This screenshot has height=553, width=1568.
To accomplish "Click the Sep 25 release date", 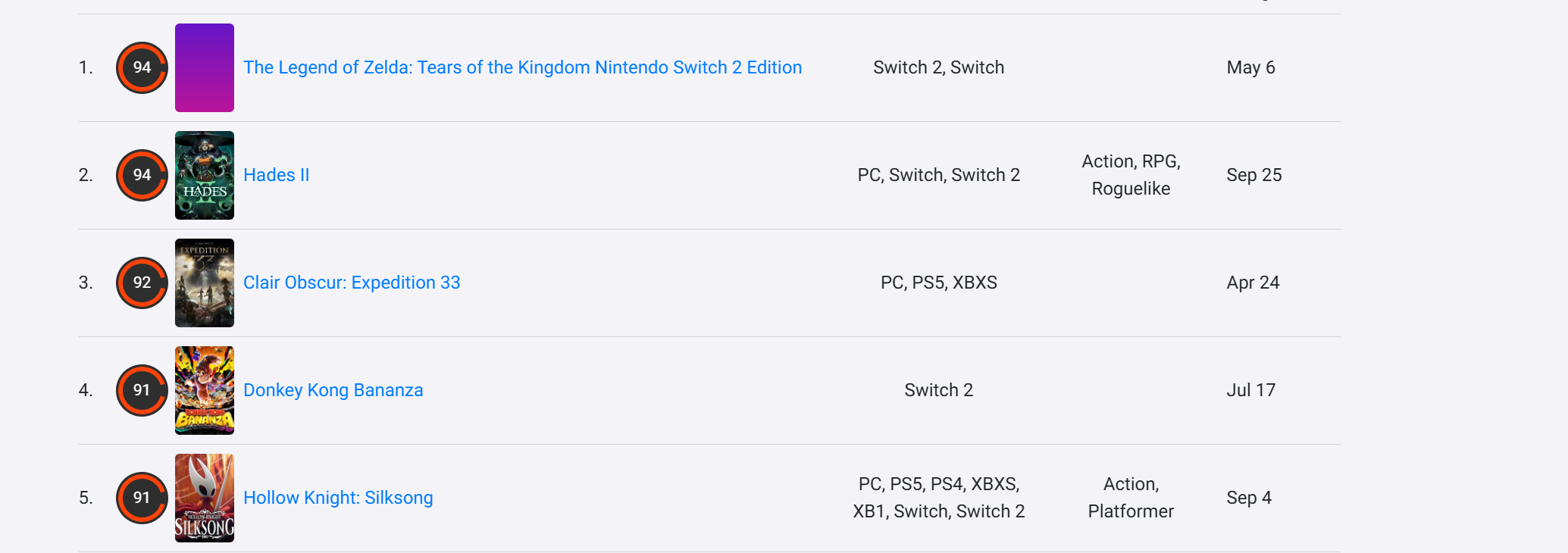I will click(x=1254, y=175).
